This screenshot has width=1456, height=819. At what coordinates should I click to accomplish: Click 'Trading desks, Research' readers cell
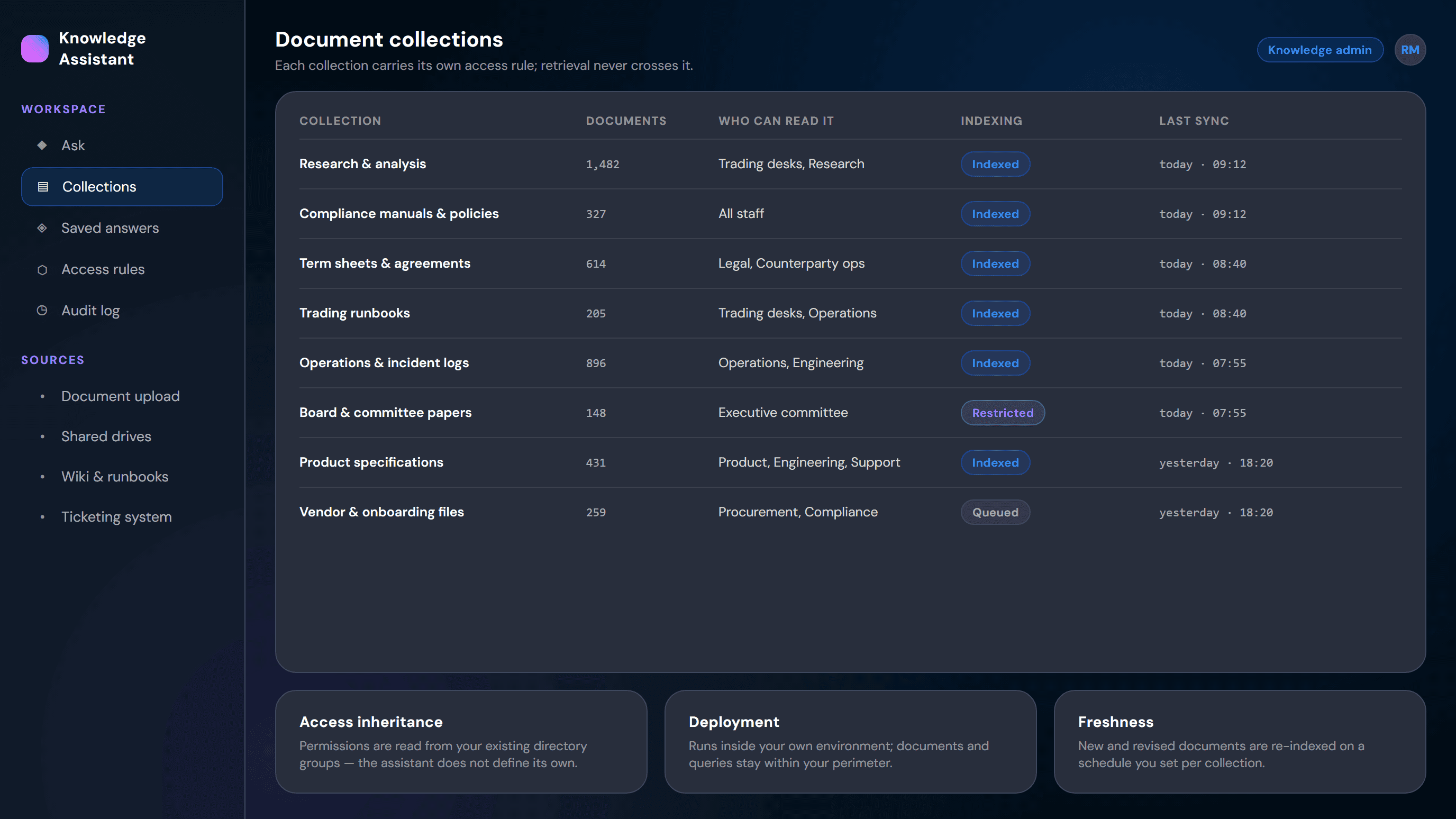click(791, 164)
